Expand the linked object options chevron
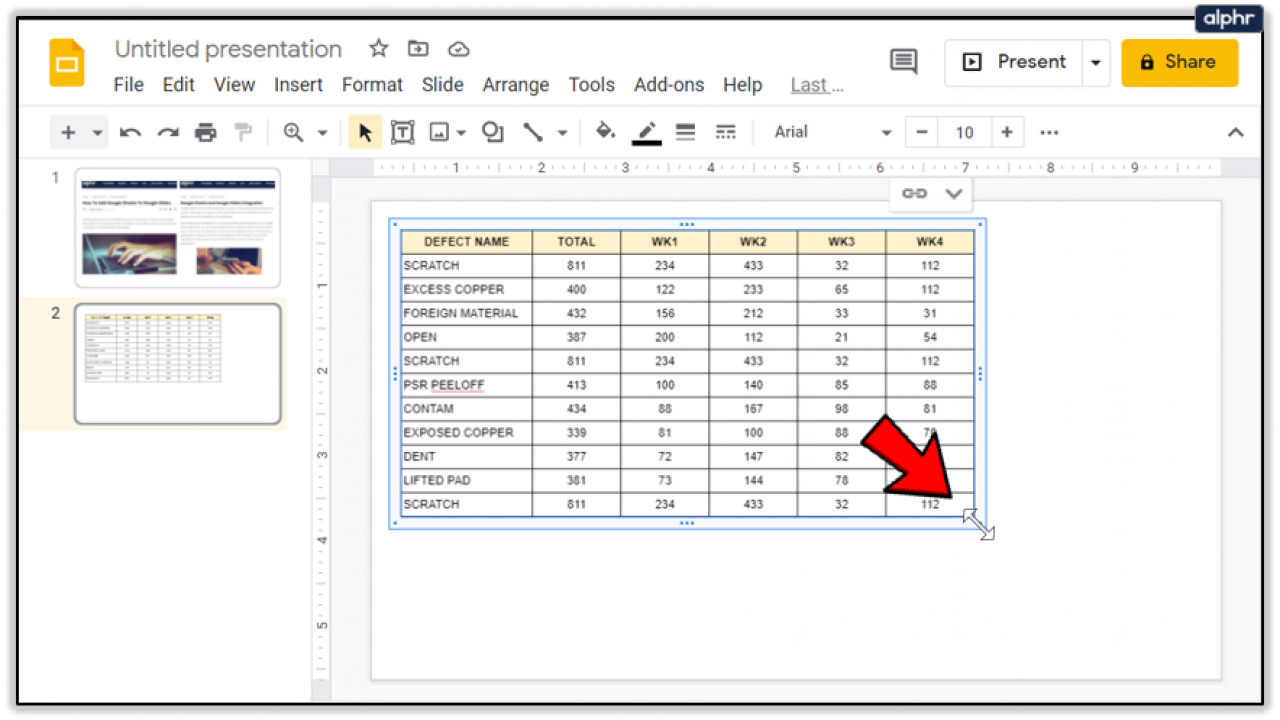Viewport: 1280px width, 720px height. [951, 193]
